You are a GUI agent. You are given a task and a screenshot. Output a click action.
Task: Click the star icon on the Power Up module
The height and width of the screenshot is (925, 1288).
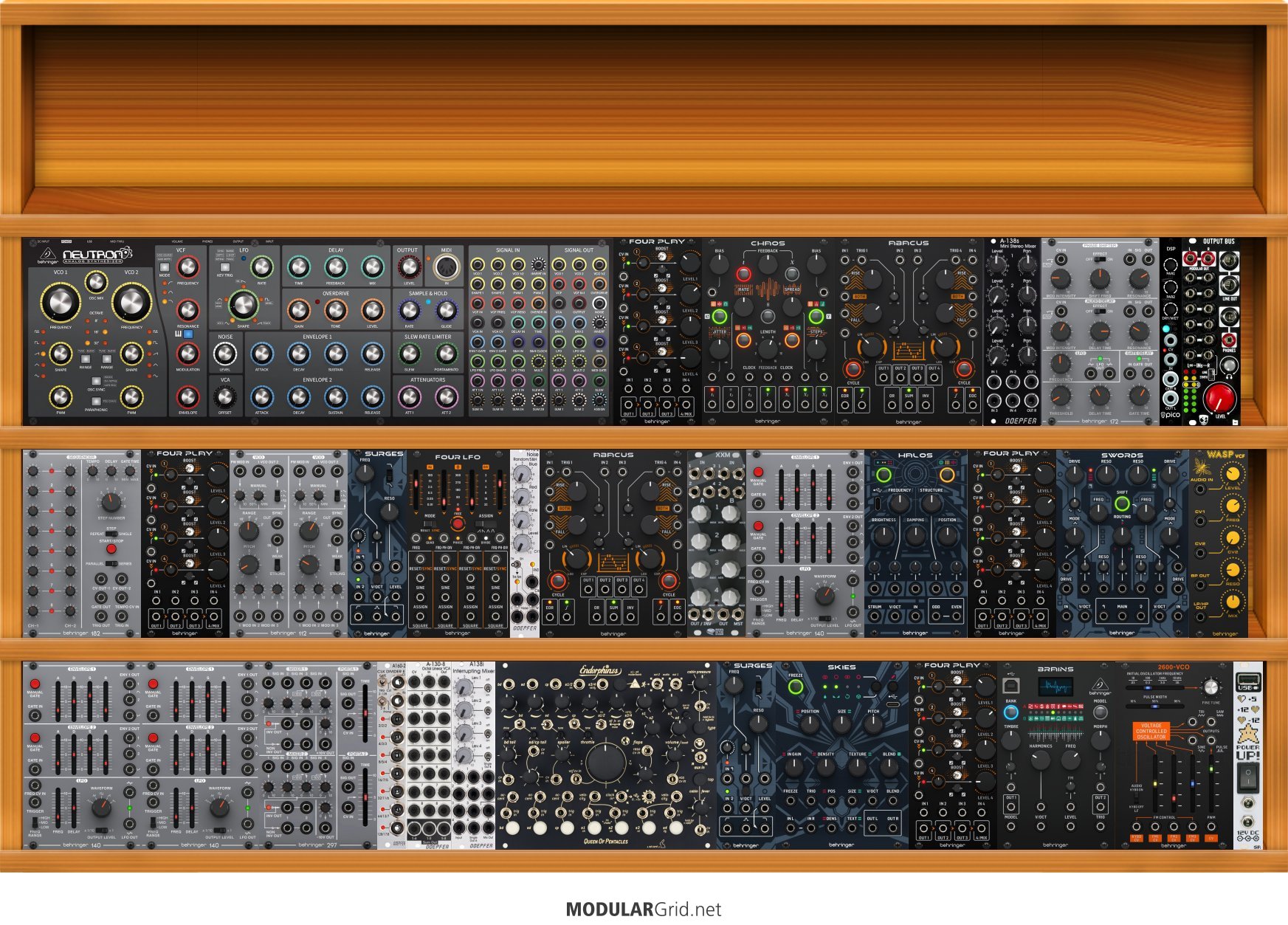coord(1247,735)
